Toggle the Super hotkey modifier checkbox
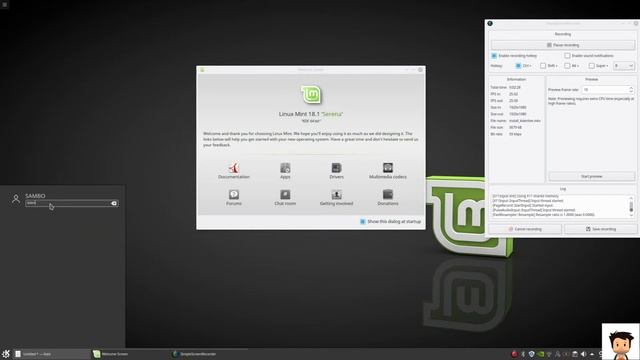 591,65
